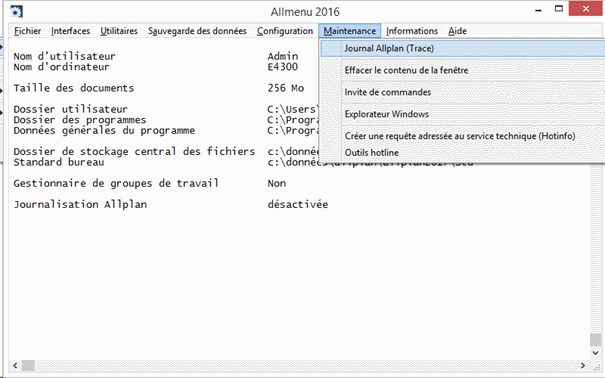Click the 'désactivée' logging status value
Viewport: 605px width, 378px height.
coord(298,204)
